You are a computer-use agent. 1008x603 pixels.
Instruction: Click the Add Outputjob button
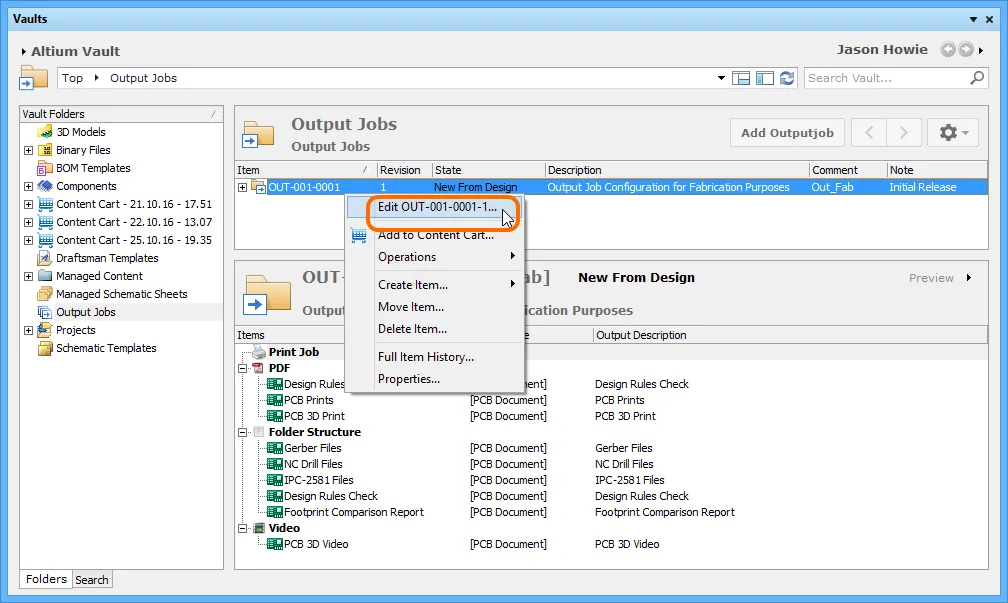point(787,133)
